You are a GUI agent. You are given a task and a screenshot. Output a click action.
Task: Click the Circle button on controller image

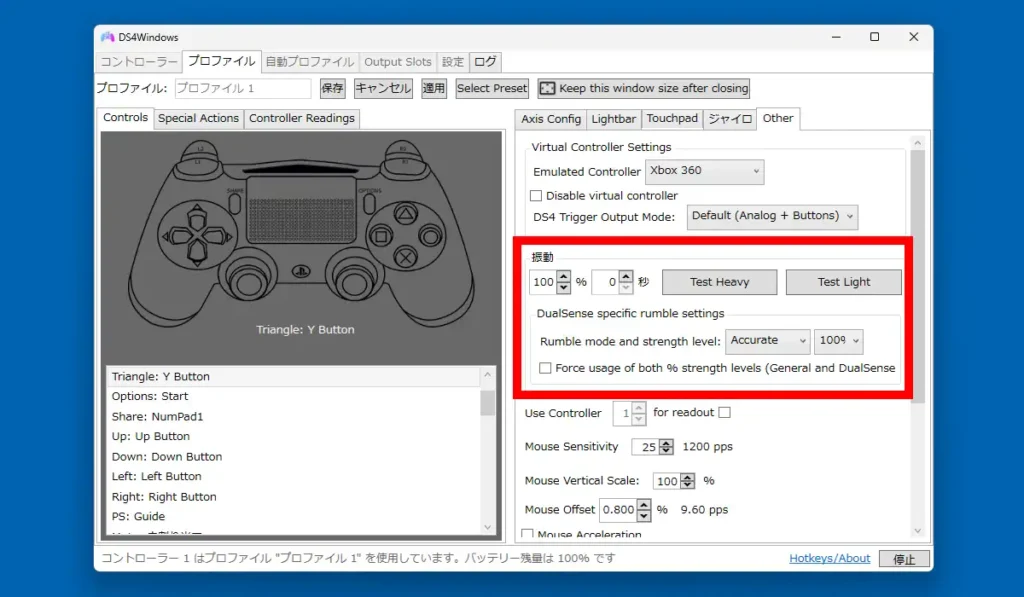(430, 235)
